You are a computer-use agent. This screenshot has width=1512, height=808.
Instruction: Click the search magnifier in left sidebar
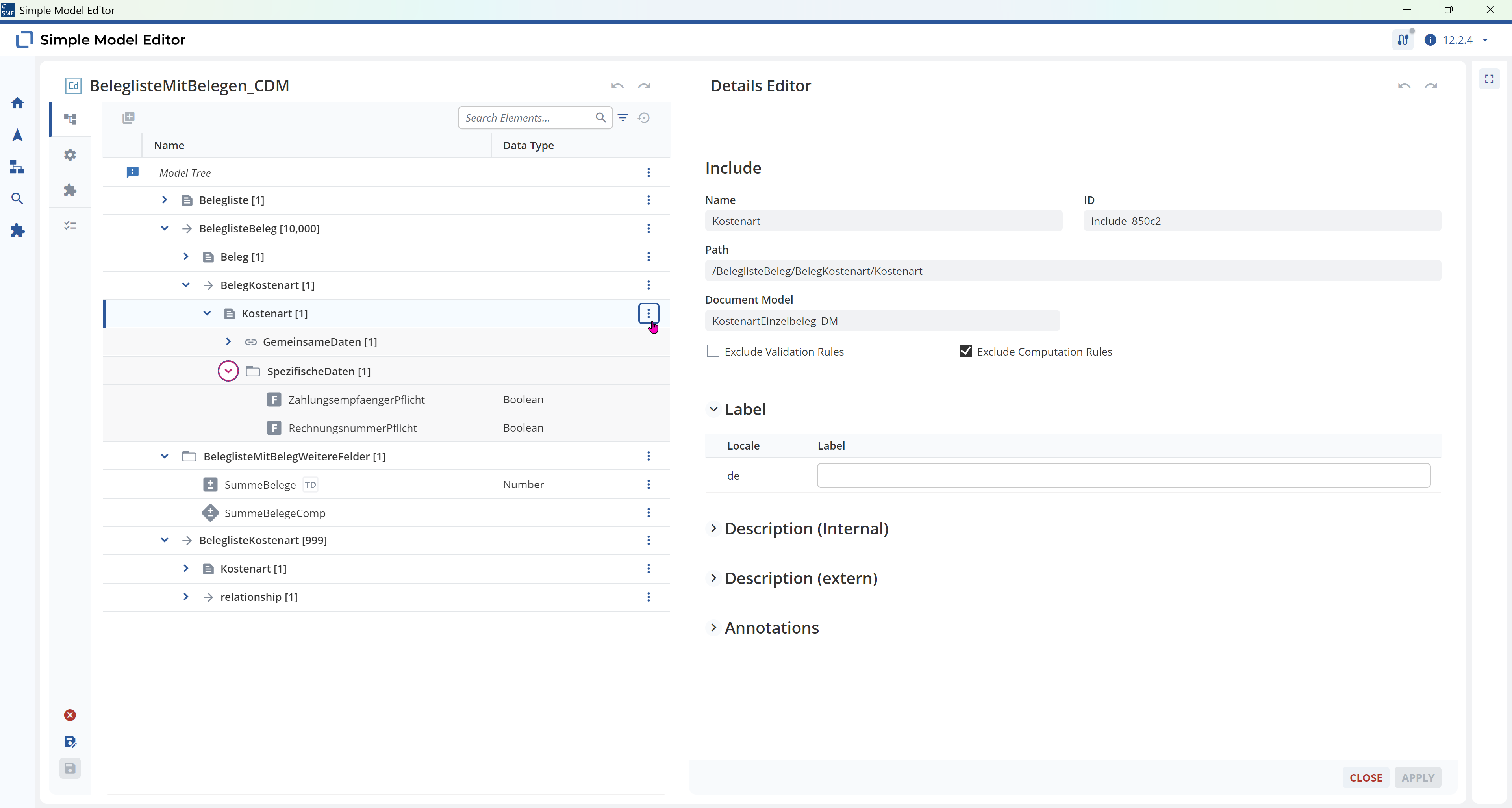click(x=18, y=199)
